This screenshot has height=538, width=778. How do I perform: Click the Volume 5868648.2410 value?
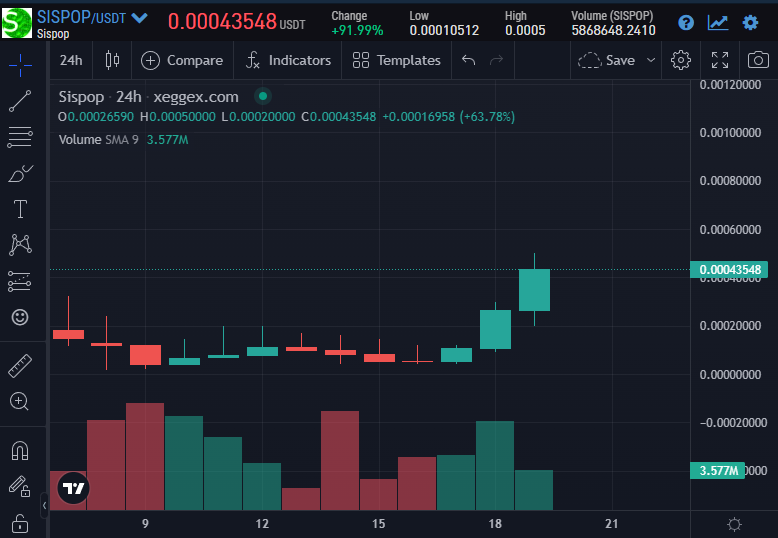coord(613,31)
